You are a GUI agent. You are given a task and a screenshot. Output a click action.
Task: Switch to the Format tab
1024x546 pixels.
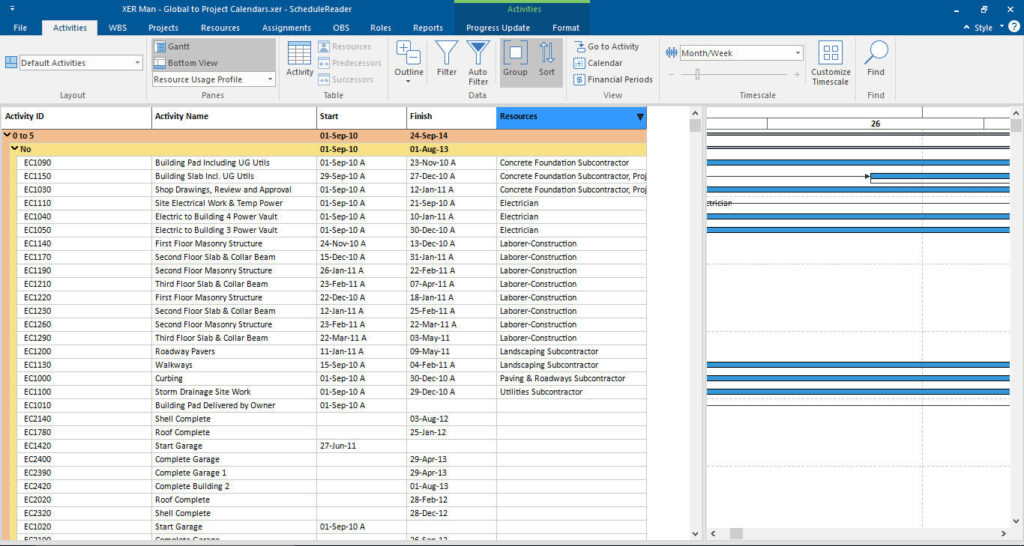(566, 28)
